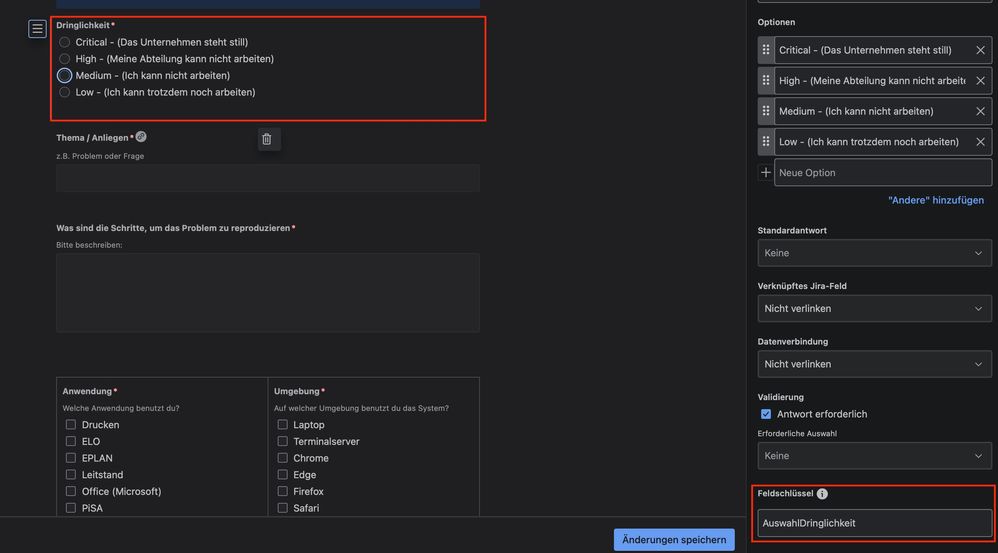Choose the Low radio option
This screenshot has height=553, width=998.
(64, 92)
